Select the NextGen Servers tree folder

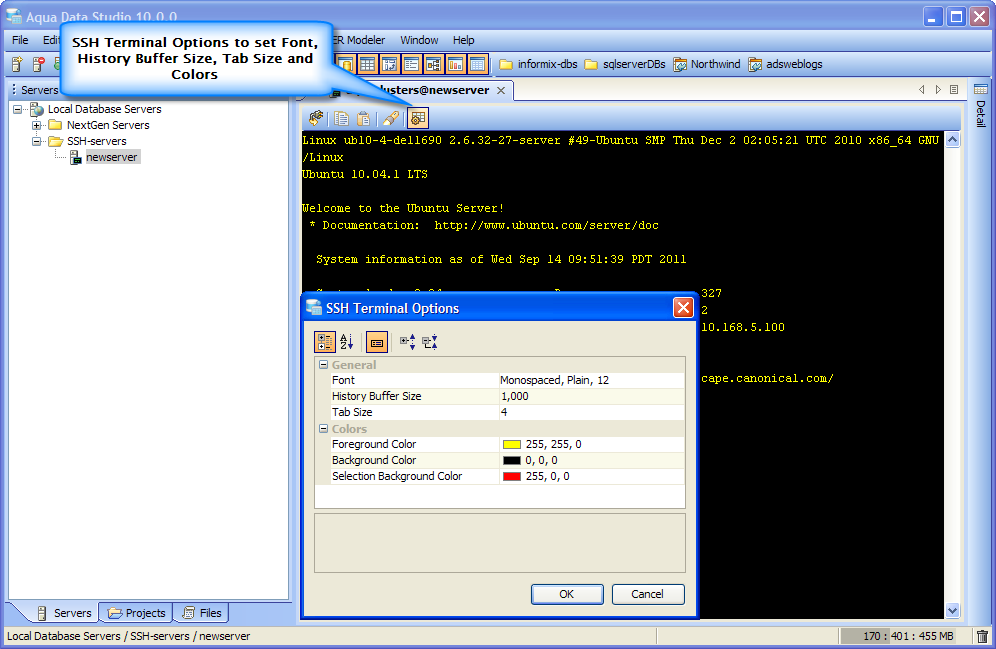pyautogui.click(x=108, y=125)
